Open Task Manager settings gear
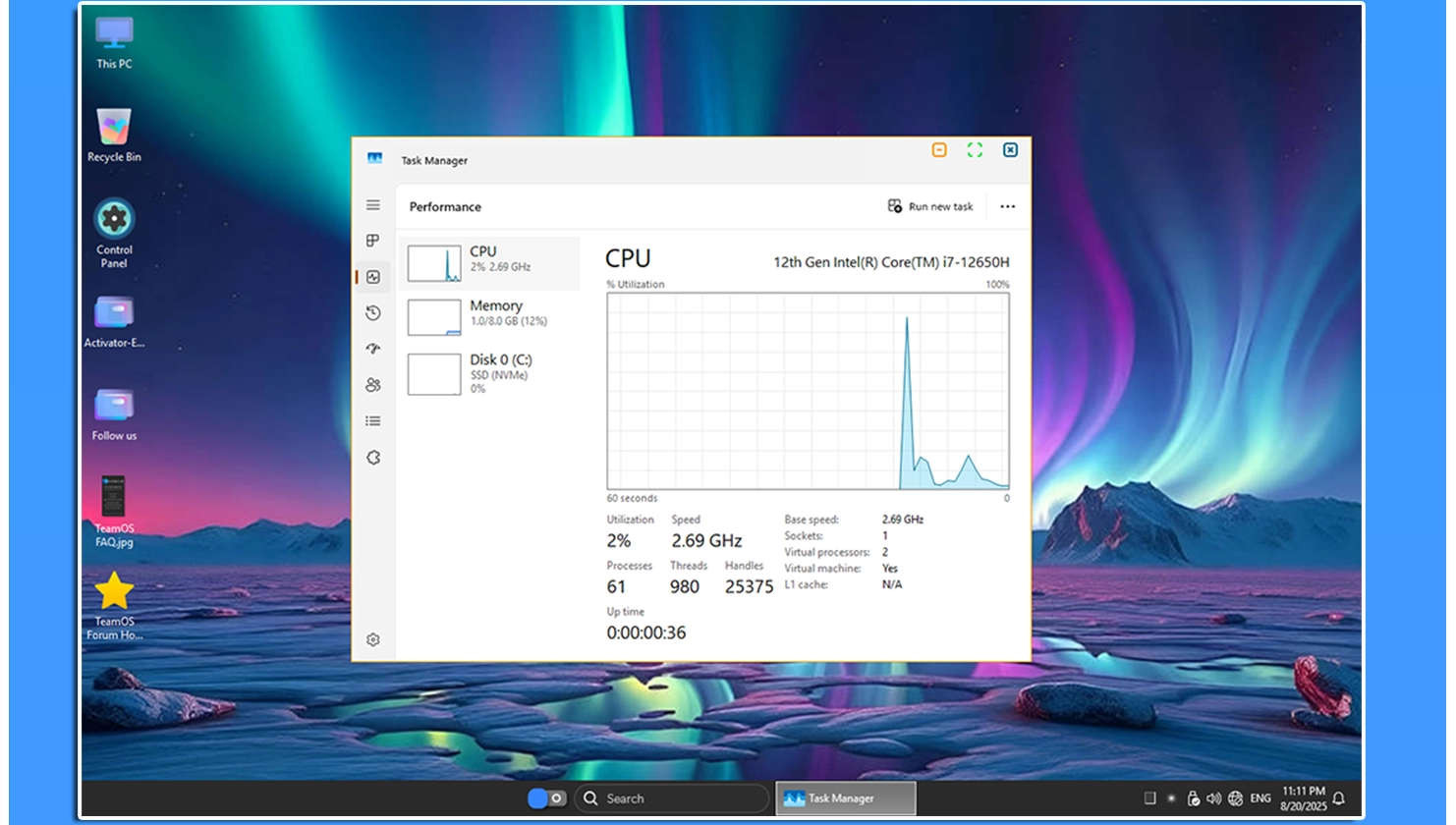 pos(373,639)
